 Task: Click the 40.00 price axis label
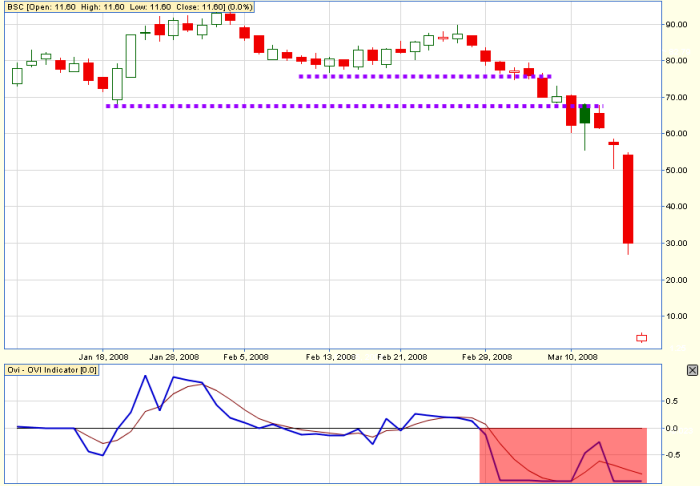point(675,206)
